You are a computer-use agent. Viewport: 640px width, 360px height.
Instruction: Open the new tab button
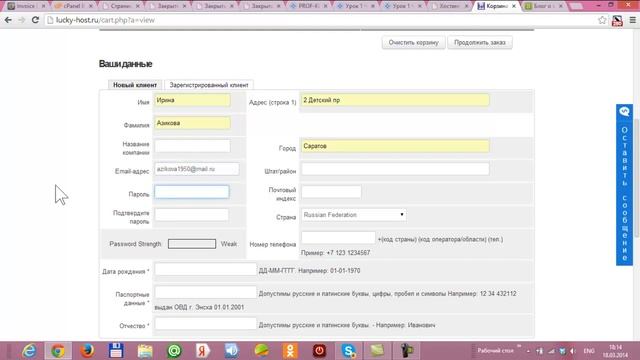pos(576,6)
